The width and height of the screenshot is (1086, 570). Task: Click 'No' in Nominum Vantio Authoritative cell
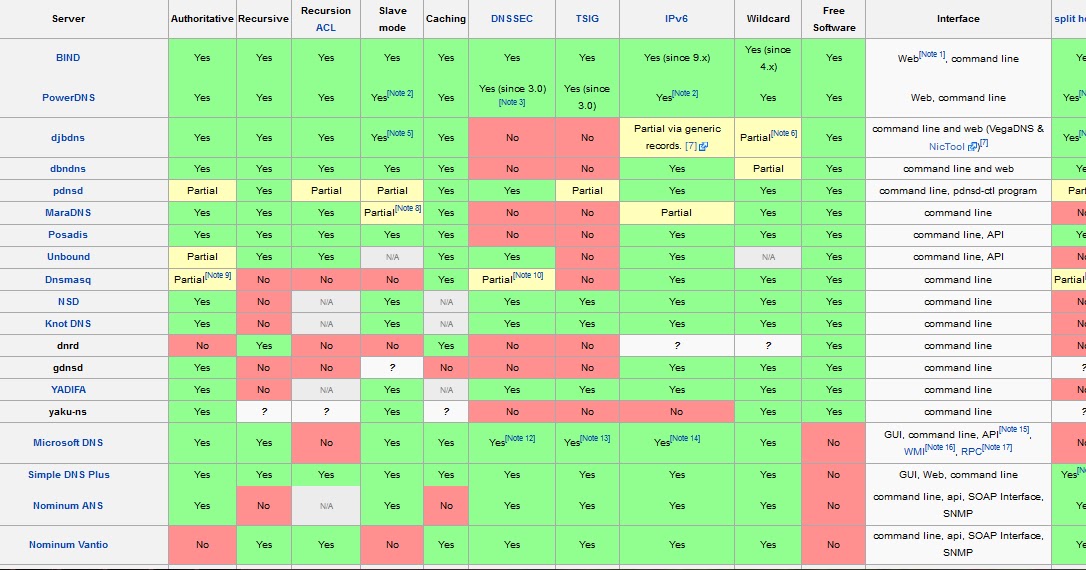pyautogui.click(x=202, y=545)
